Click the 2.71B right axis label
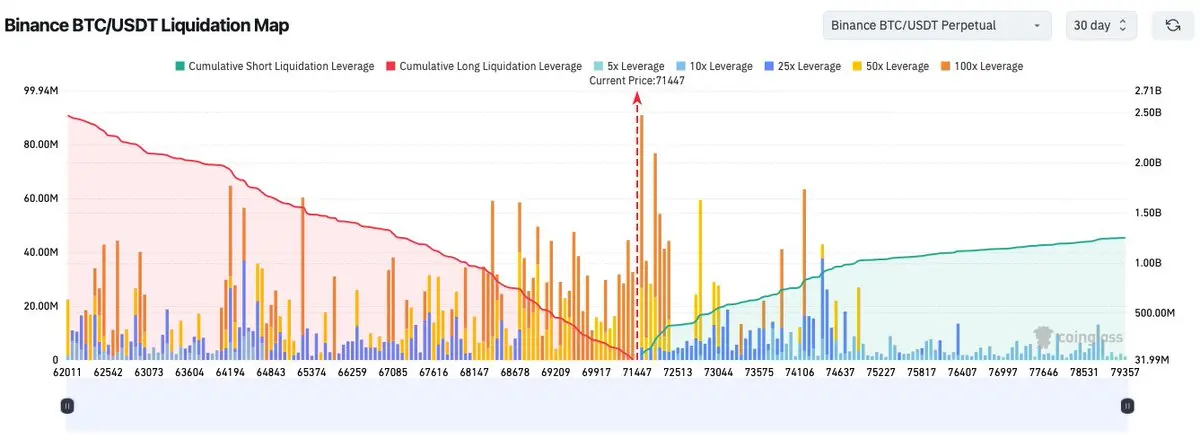Viewport: 1200px width, 447px height. 1148,91
